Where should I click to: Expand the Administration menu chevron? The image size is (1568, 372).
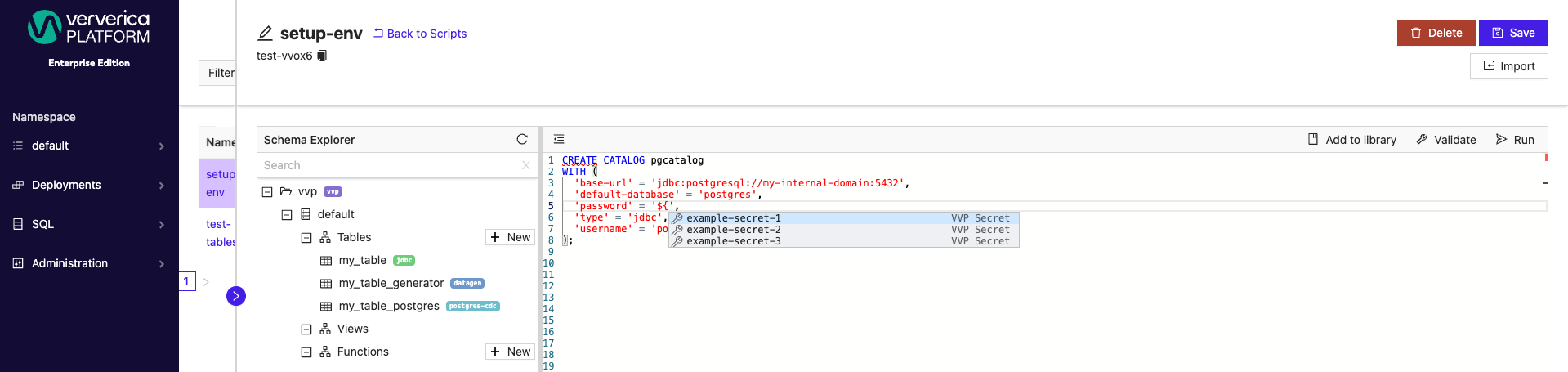click(x=162, y=264)
